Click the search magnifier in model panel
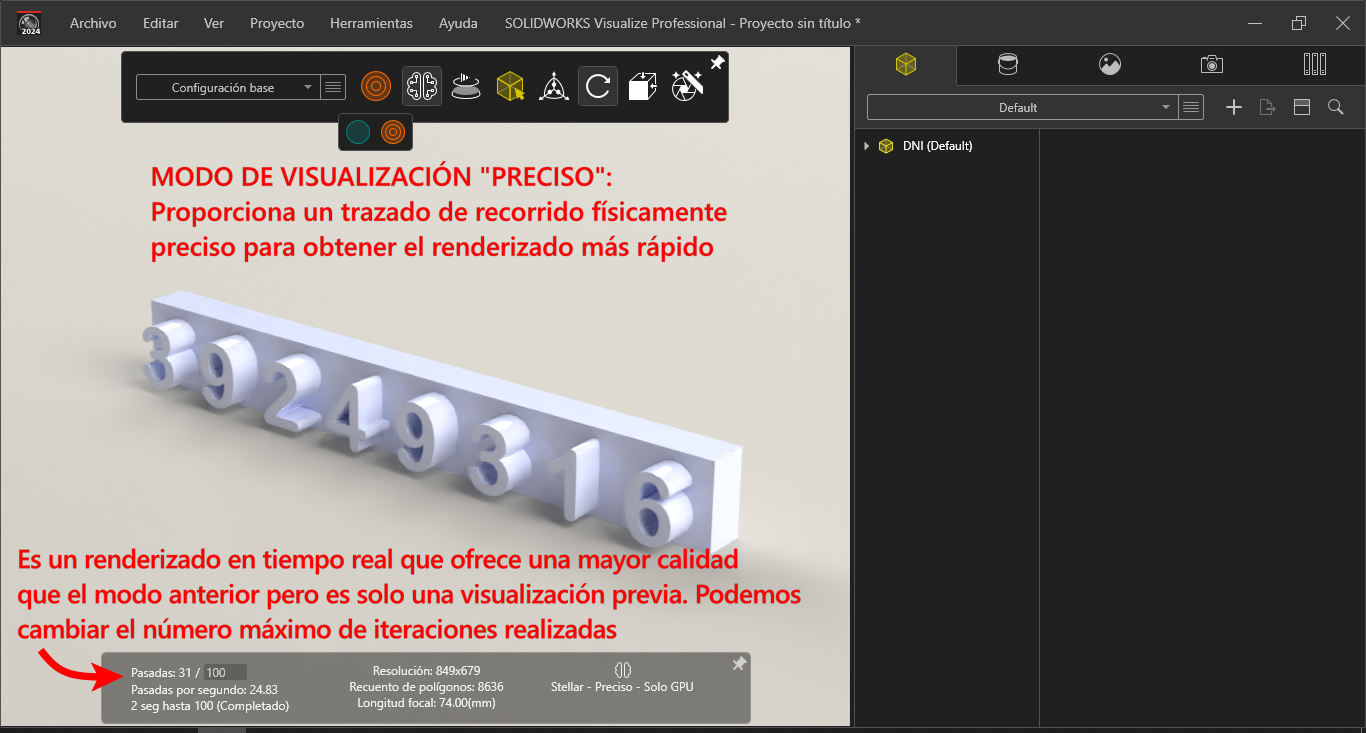 click(x=1335, y=107)
